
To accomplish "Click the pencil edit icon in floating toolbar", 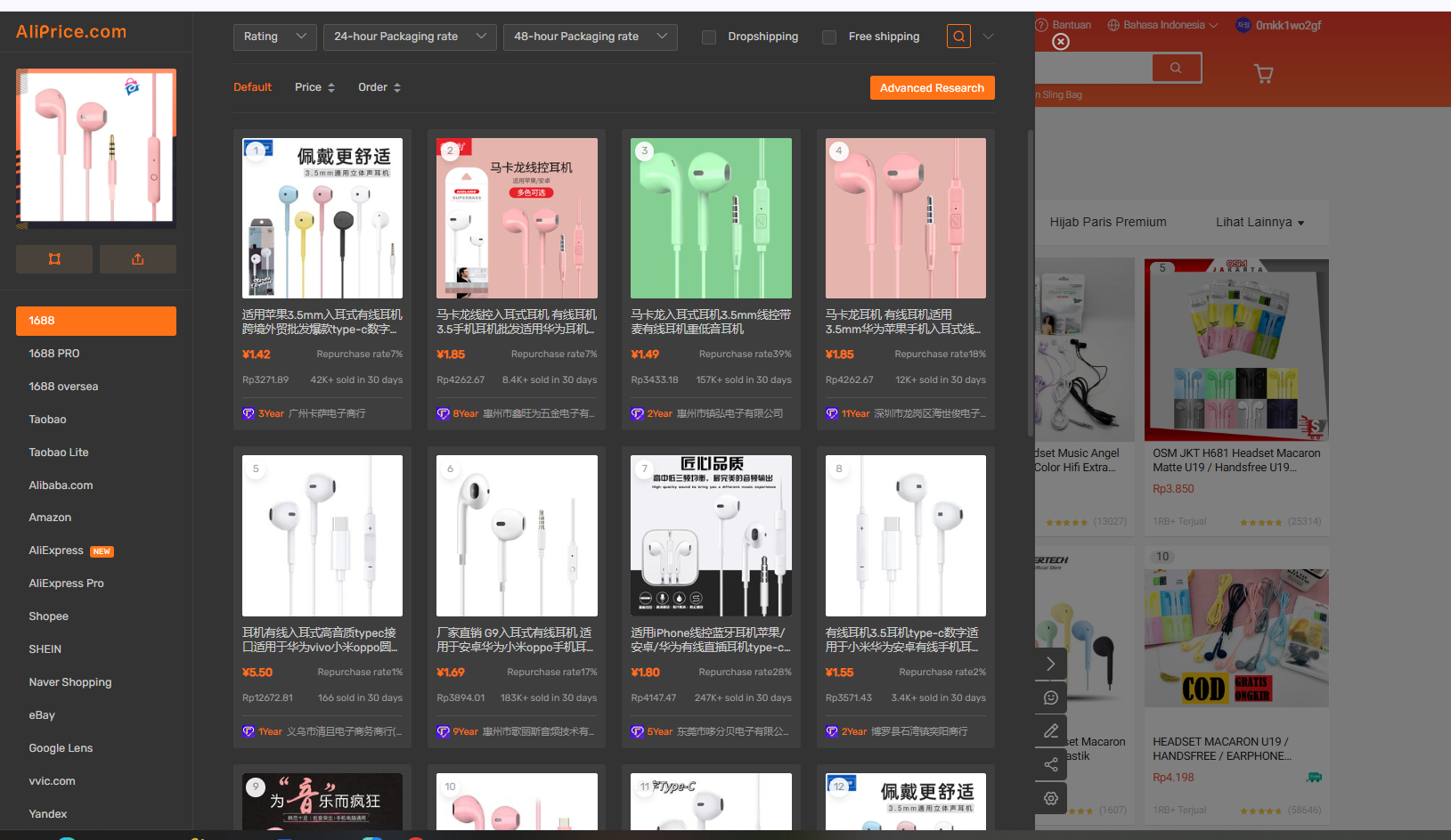I will [x=1051, y=731].
